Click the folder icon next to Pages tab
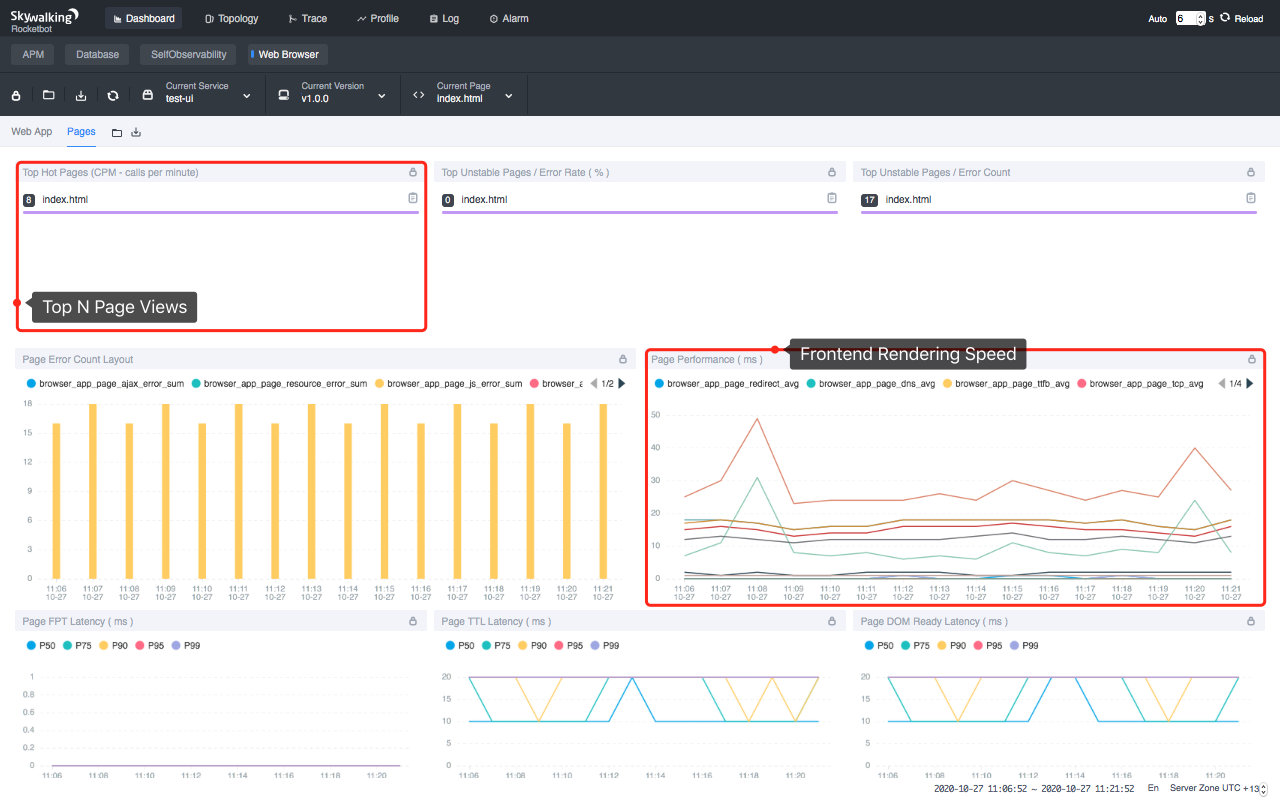This screenshot has height=800, width=1280. [x=116, y=131]
